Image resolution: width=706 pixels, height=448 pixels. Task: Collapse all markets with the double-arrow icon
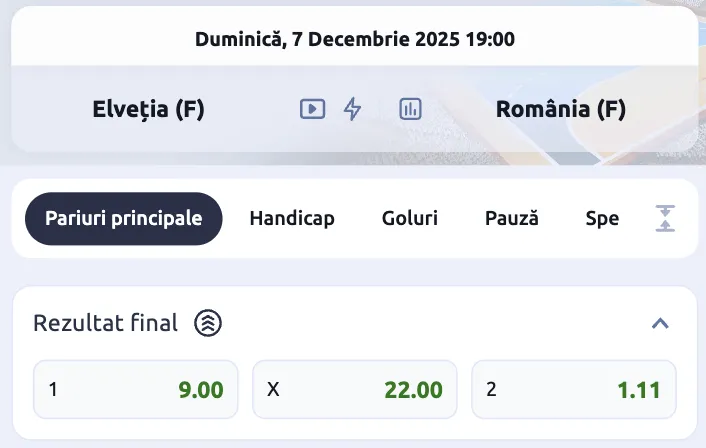665,218
